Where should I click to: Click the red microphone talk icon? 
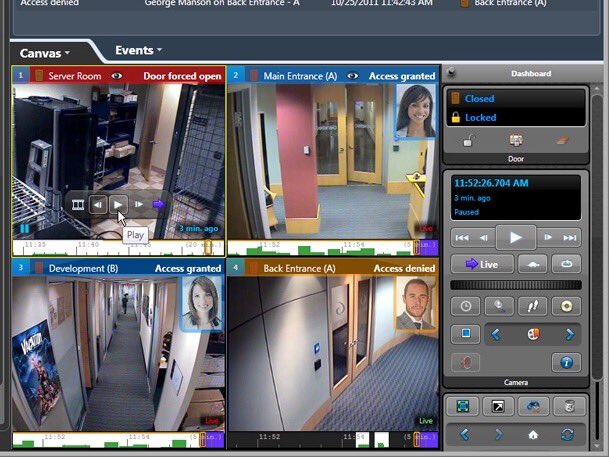[x=465, y=362]
